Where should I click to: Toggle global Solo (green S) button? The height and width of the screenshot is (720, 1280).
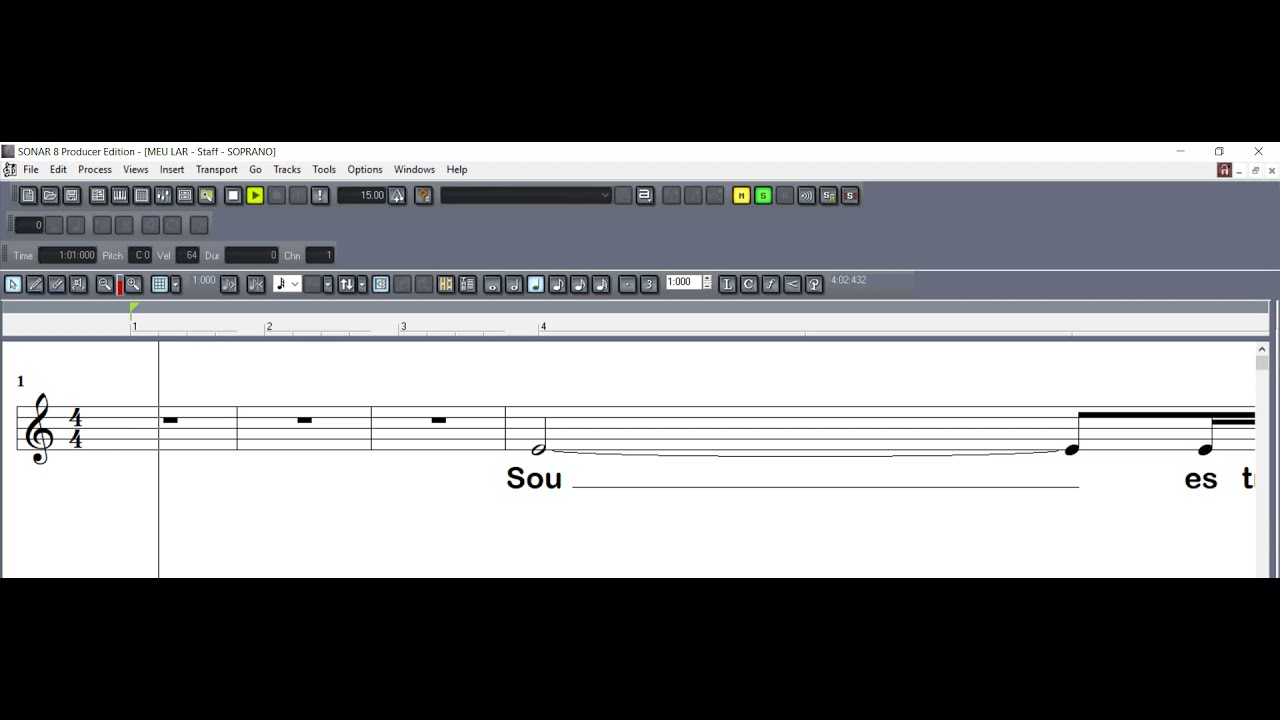[x=763, y=196]
